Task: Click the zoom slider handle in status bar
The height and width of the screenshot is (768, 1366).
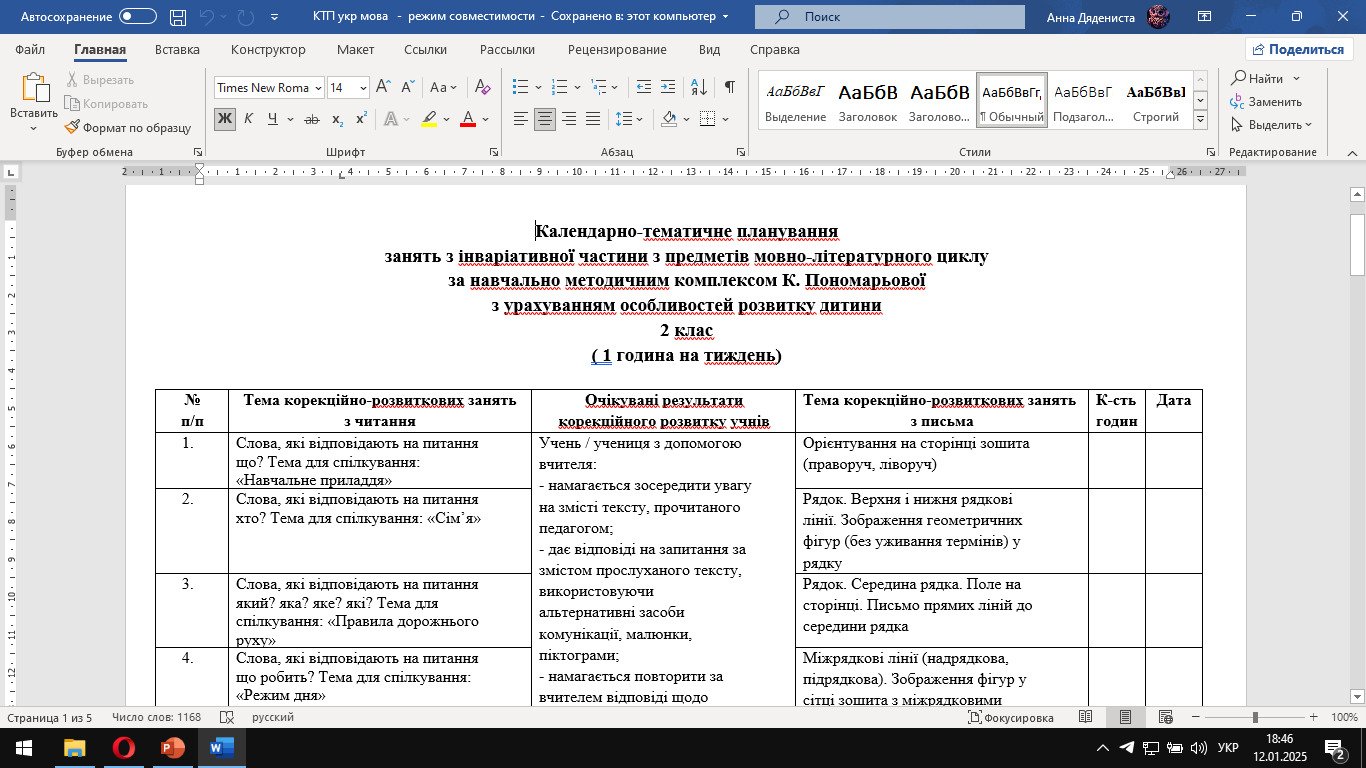Action: coord(1254,717)
